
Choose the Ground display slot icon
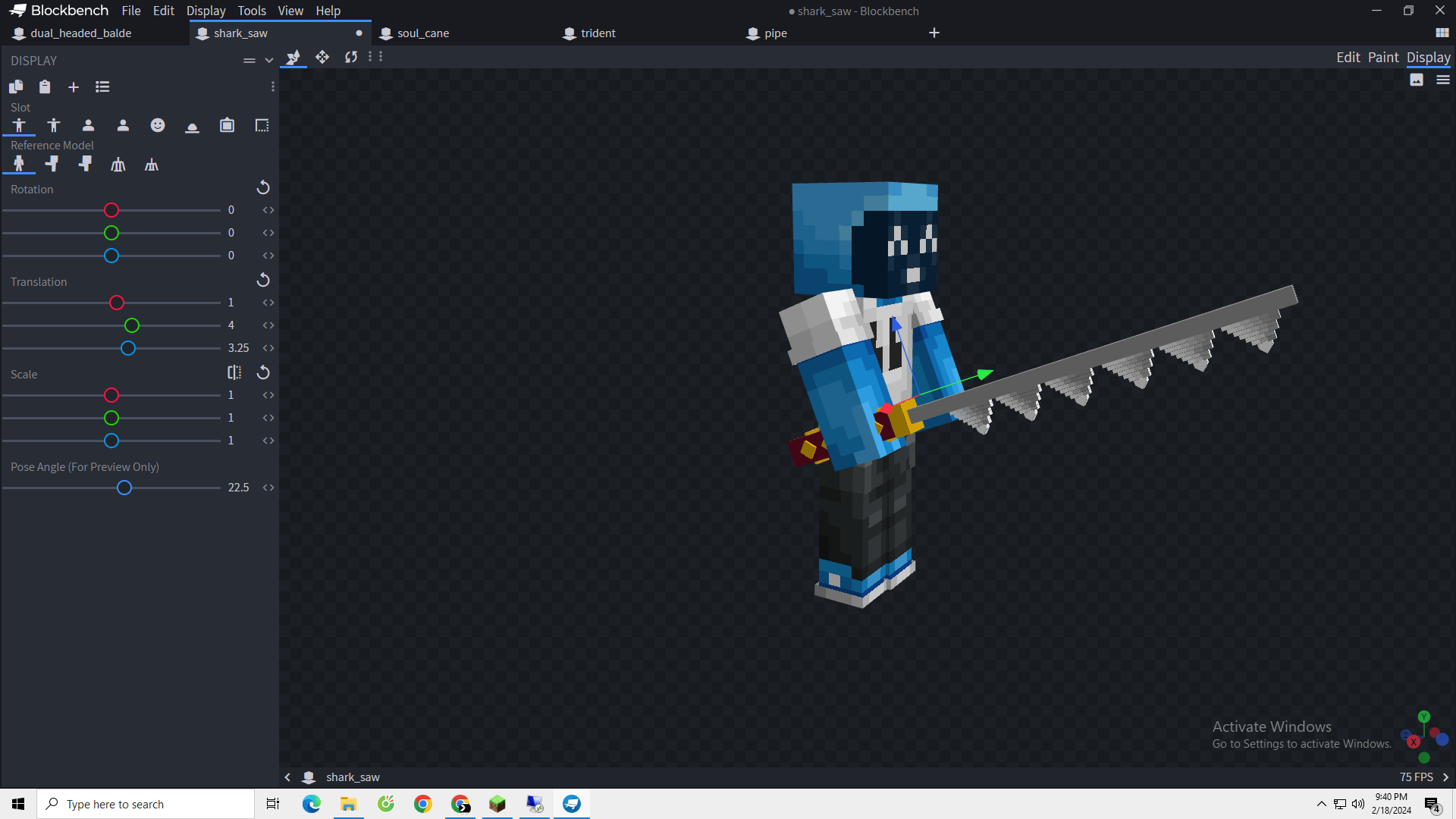(193, 125)
